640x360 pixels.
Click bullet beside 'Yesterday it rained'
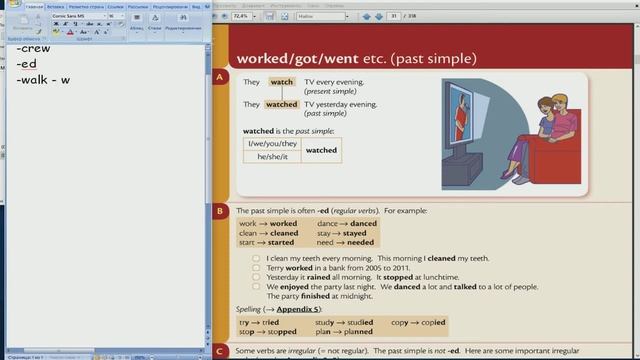pos(256,277)
